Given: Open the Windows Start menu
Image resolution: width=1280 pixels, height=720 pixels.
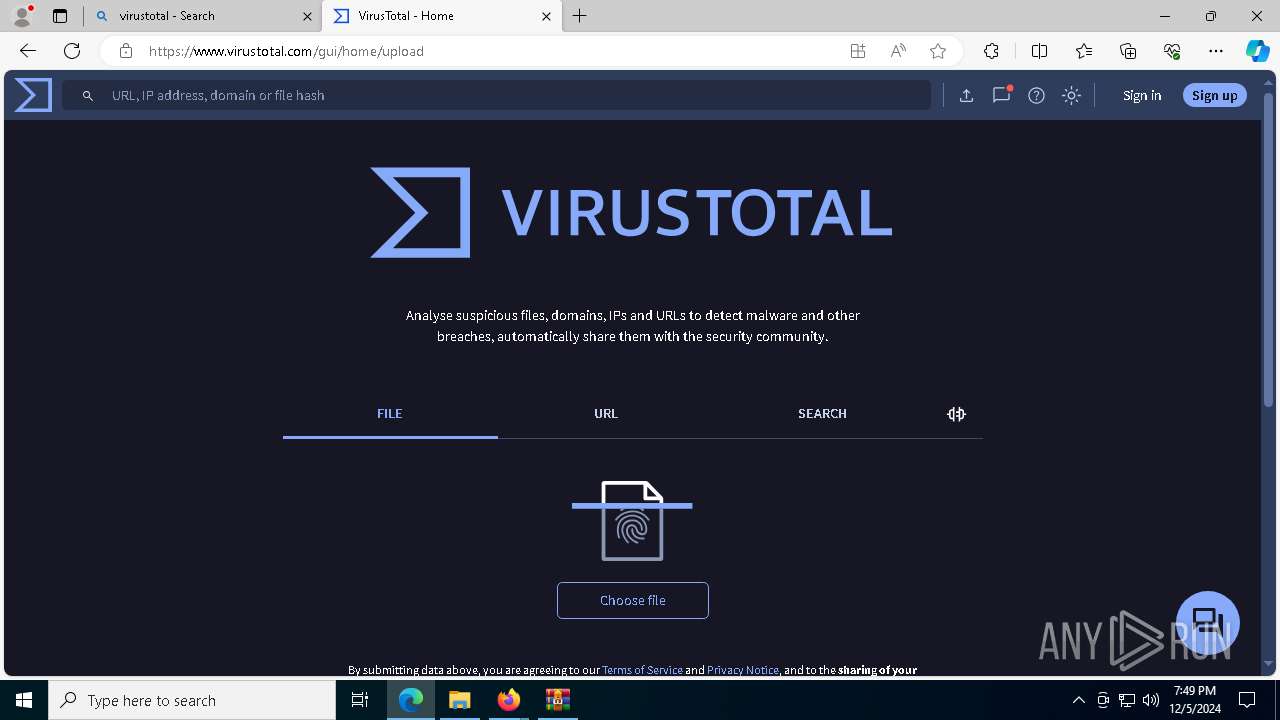Looking at the screenshot, I should [x=24, y=700].
